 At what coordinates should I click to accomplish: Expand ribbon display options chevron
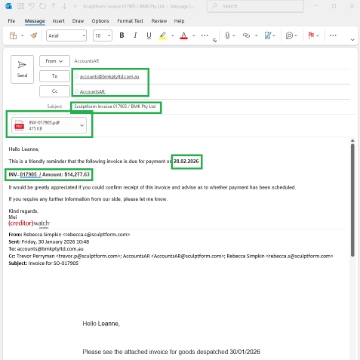(352, 40)
